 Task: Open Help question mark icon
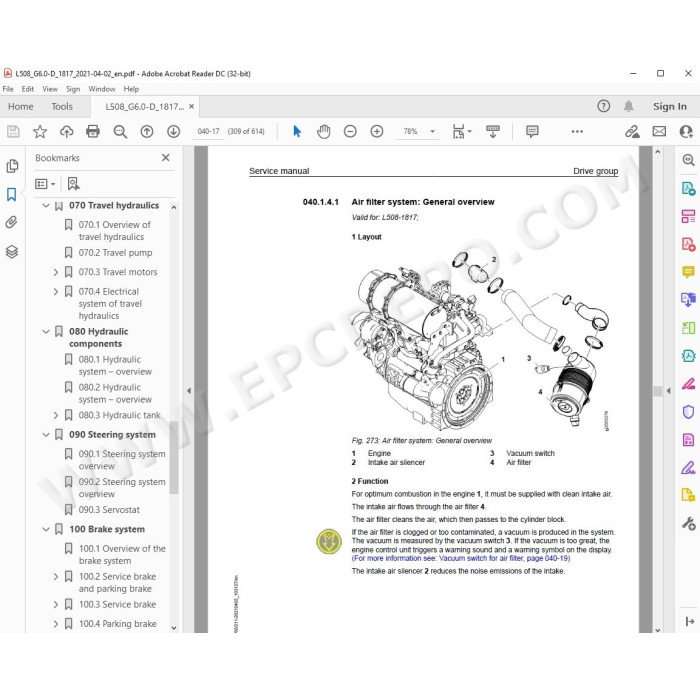point(603,106)
